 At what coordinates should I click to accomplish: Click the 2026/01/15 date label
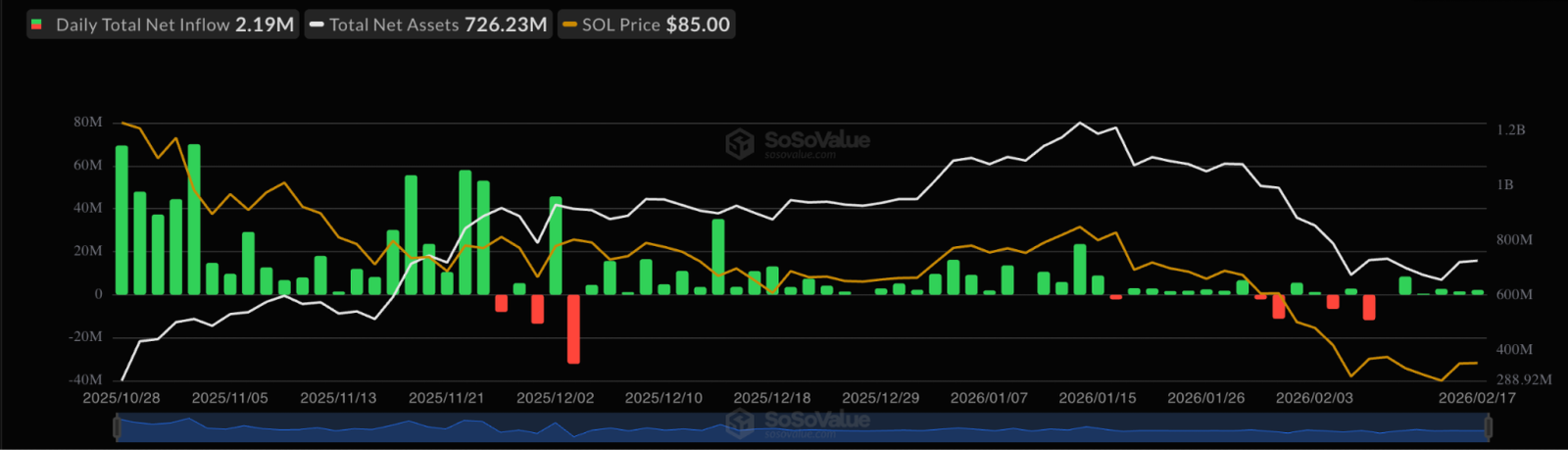tap(1098, 398)
